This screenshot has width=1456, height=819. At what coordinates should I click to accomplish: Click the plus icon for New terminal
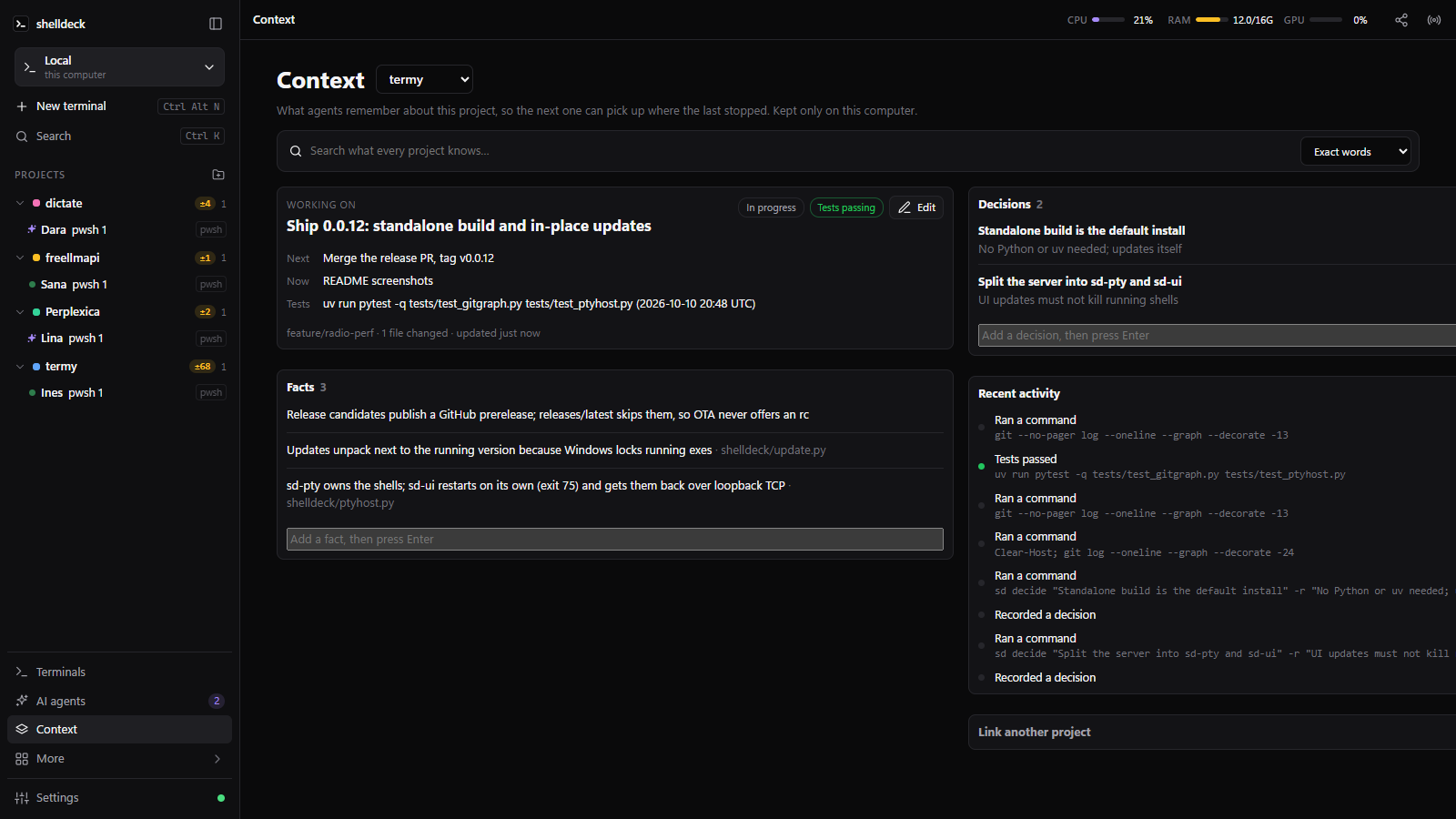click(22, 106)
